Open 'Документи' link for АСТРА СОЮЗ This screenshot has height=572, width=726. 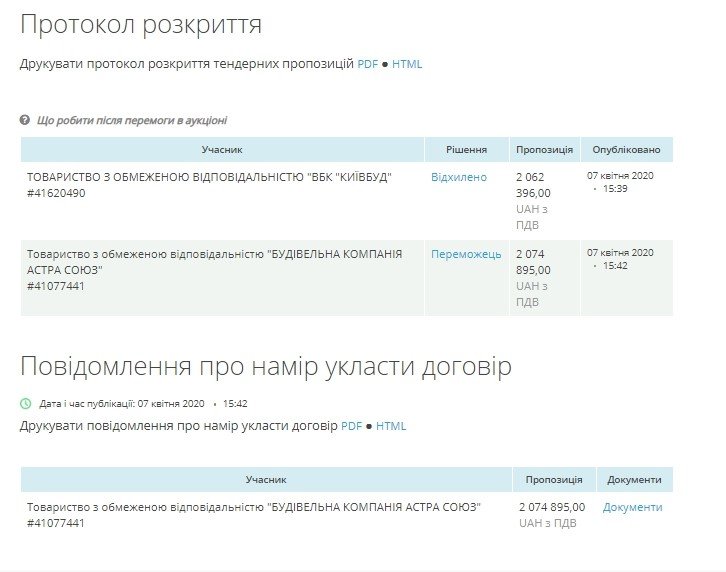click(632, 507)
